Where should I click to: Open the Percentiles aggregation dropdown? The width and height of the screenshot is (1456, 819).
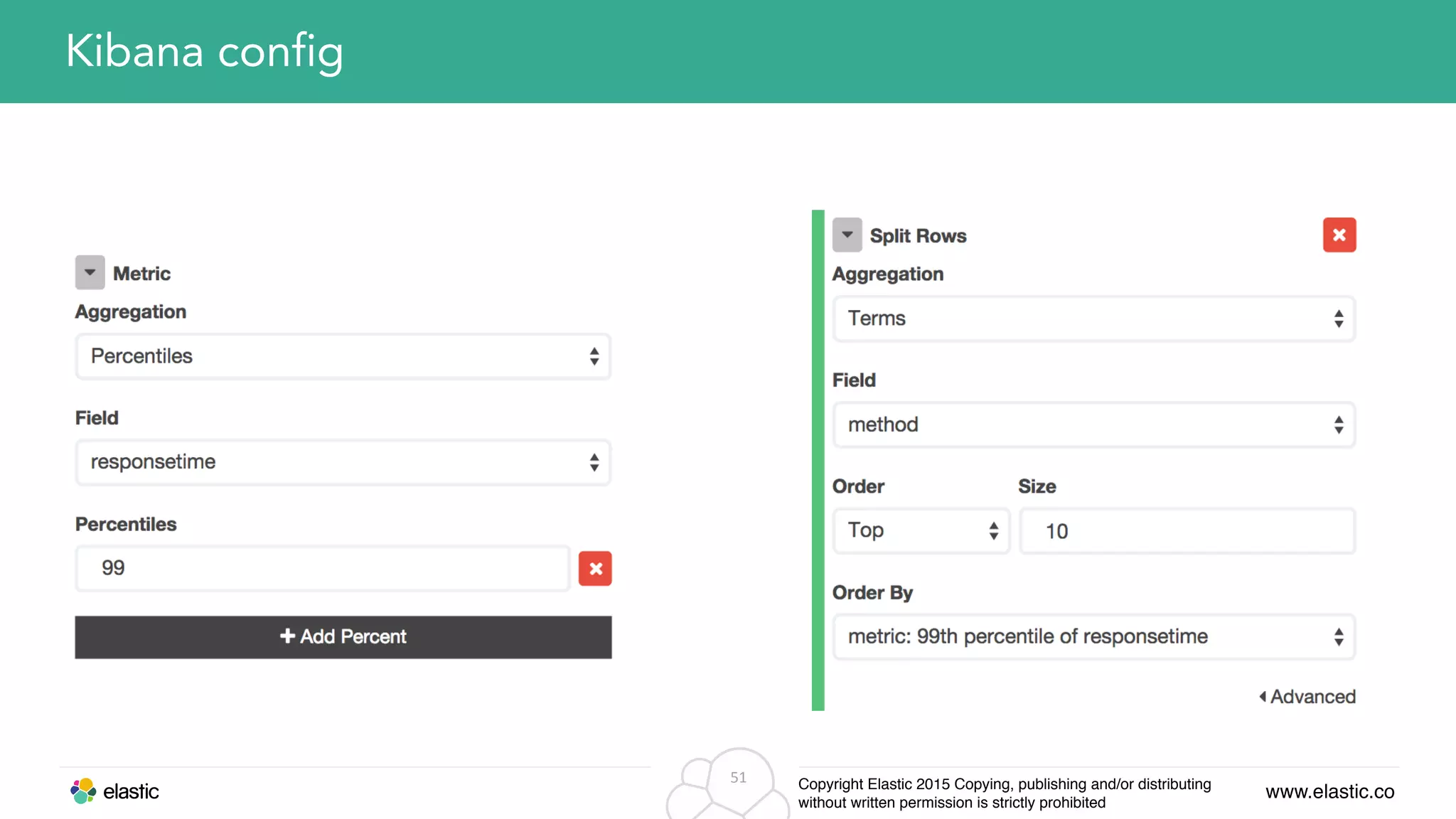coord(343,356)
